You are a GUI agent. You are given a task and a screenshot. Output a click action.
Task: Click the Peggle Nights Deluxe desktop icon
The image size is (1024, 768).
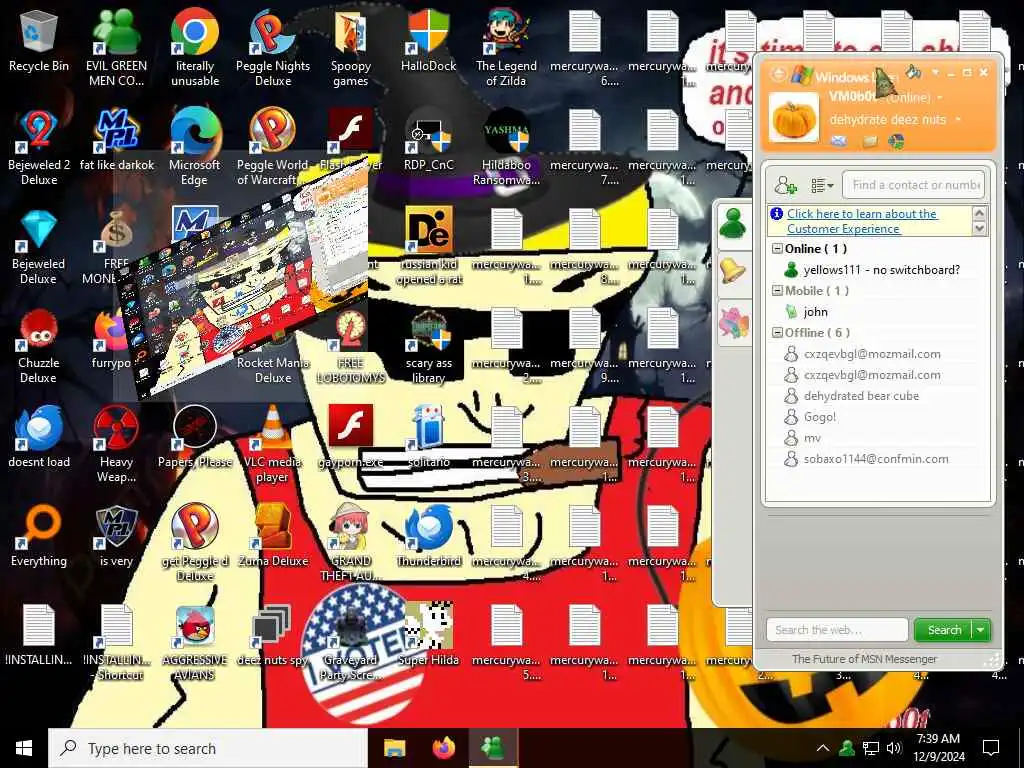pyautogui.click(x=273, y=48)
